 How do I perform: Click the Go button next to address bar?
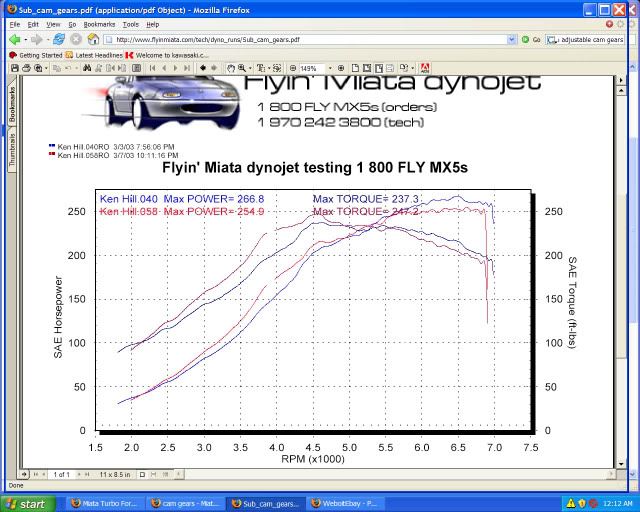(531, 40)
